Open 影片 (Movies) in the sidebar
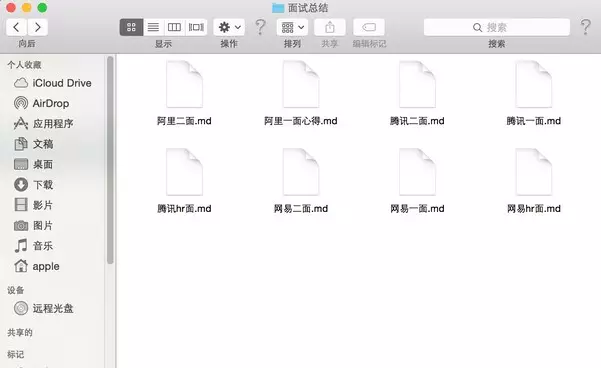Screen dimensions: 601x368 [x=33, y=205]
